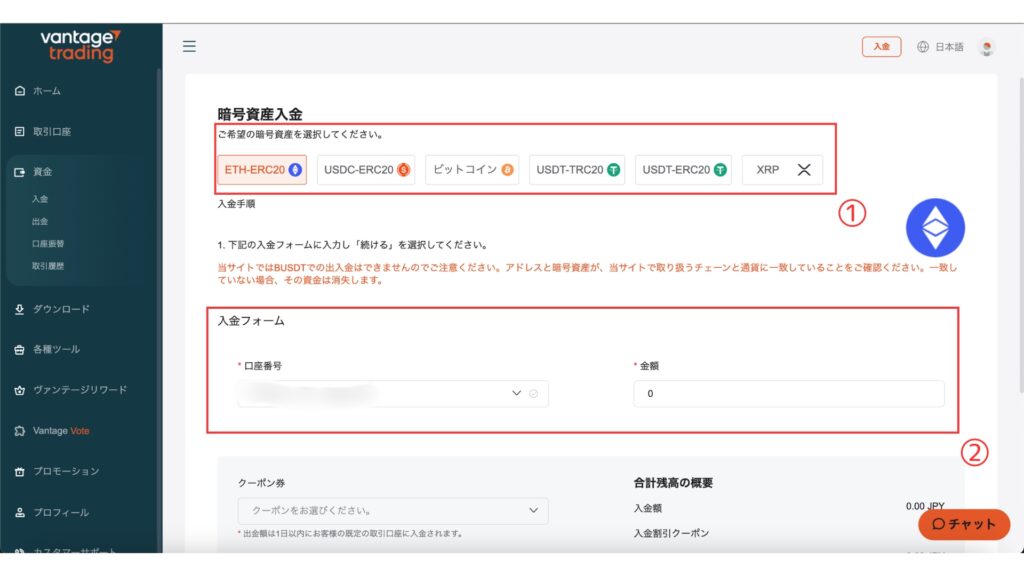The width and height of the screenshot is (1024, 576).
Task: Collapse the 資金 sidebar section
Action: tap(42, 172)
